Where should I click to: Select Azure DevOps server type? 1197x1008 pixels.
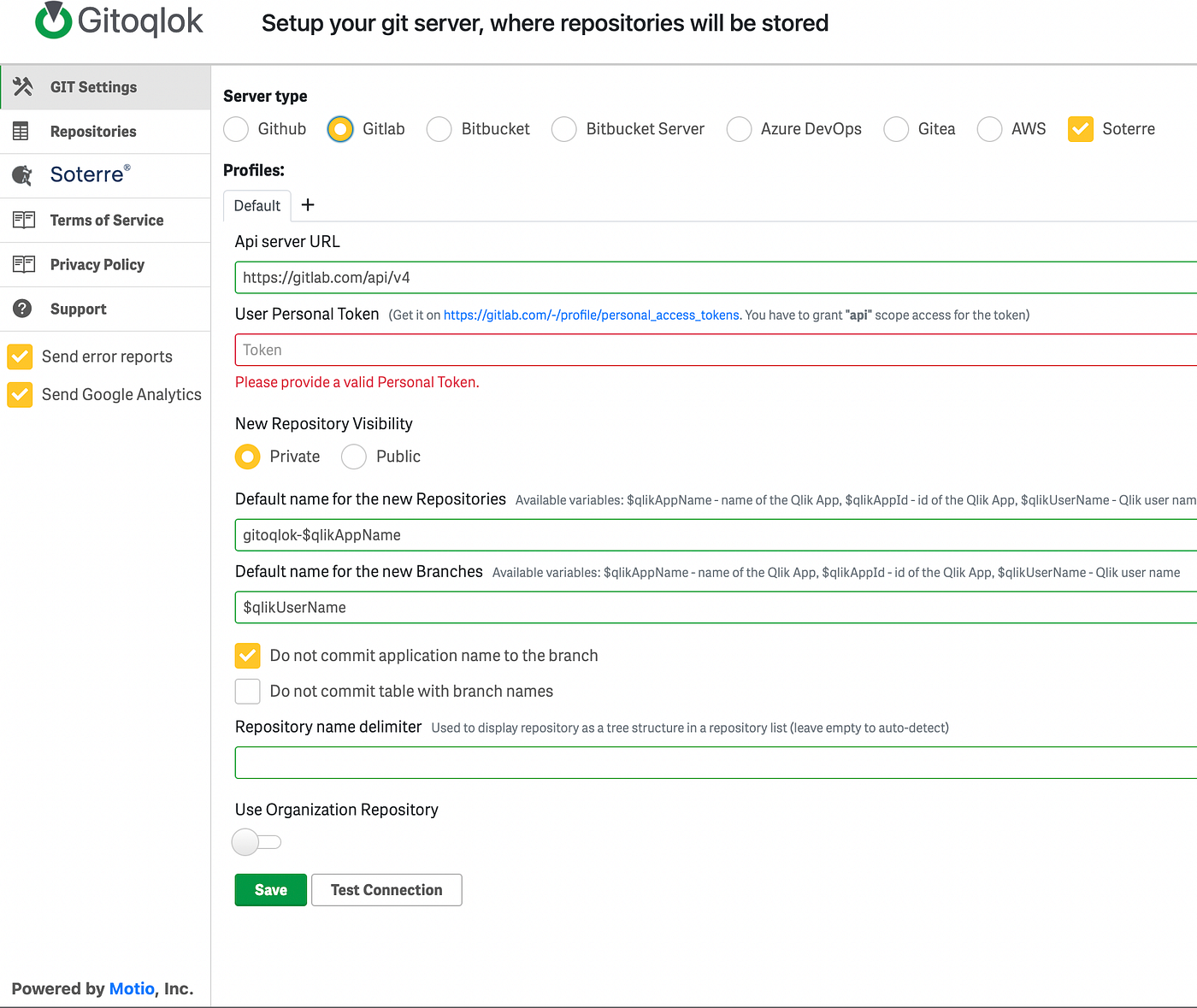(x=739, y=129)
